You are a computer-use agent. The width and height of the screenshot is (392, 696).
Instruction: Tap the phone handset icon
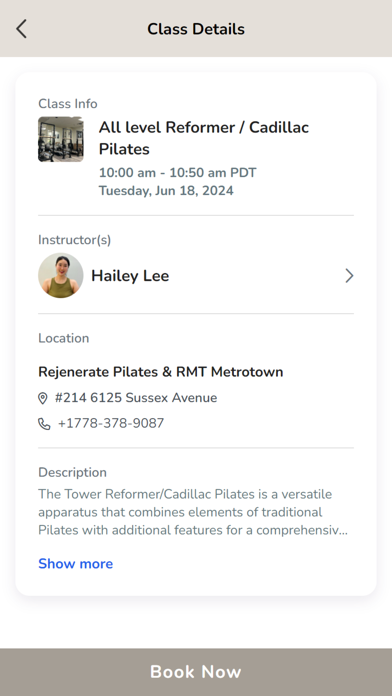pyautogui.click(x=44, y=424)
